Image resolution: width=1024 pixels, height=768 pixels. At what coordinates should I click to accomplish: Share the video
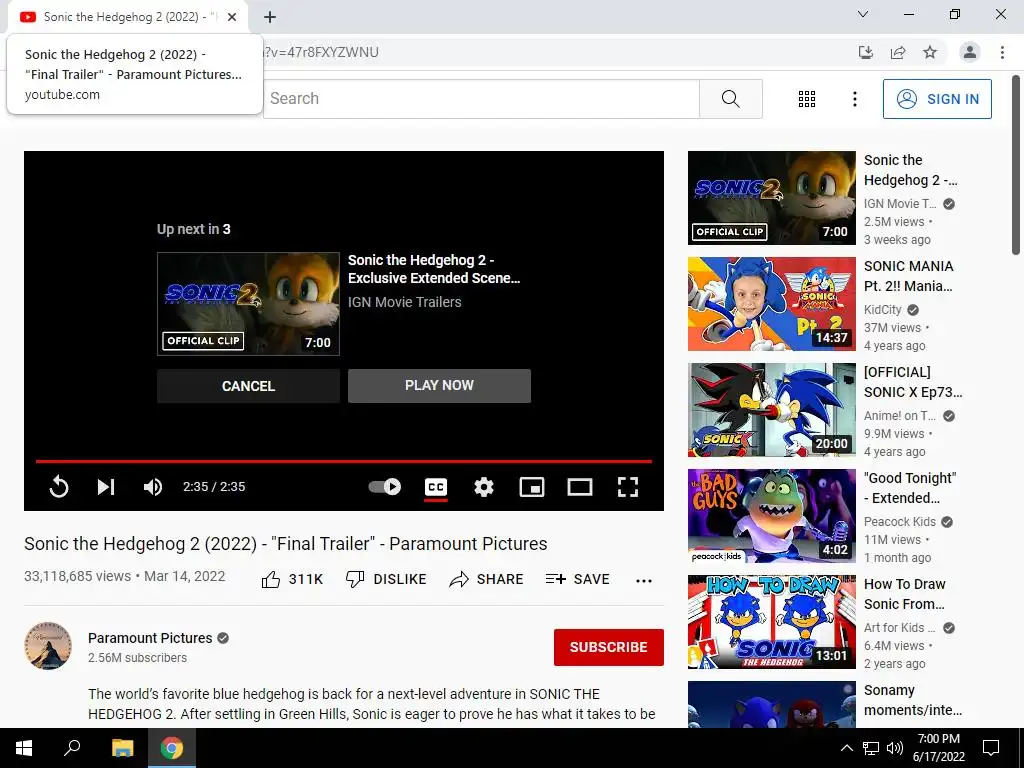tap(487, 579)
